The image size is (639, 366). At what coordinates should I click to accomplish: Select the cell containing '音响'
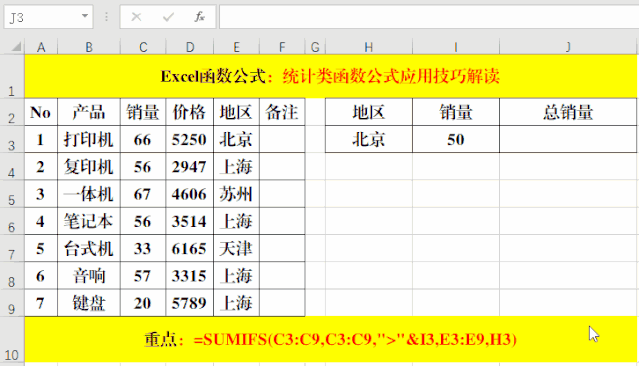[89, 276]
